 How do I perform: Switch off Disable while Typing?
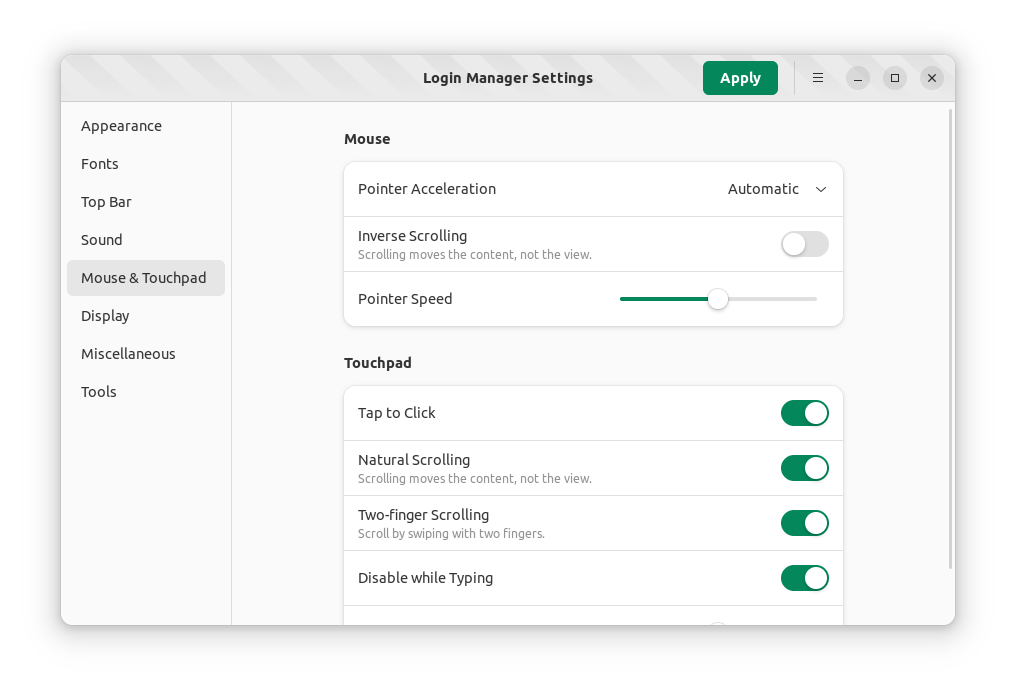(x=804, y=578)
